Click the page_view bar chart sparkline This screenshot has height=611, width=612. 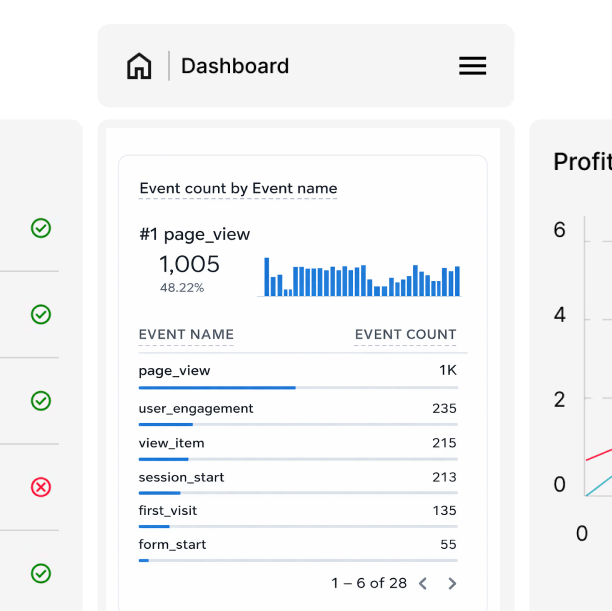coord(361,277)
